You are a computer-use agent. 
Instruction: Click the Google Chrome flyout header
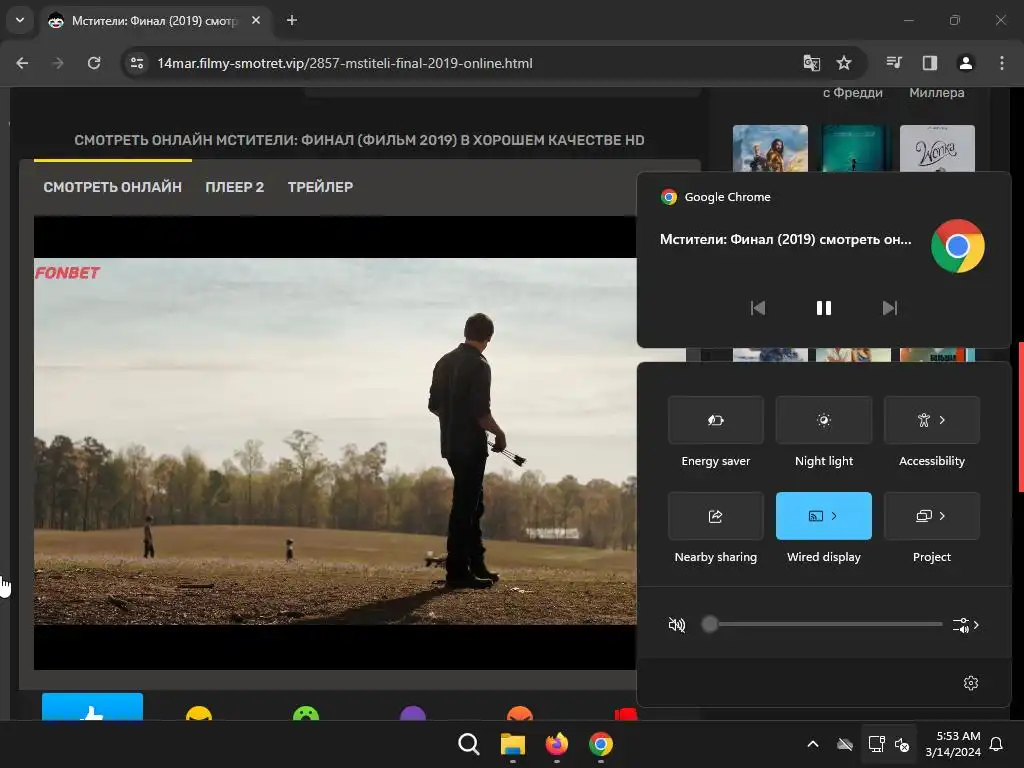click(716, 197)
